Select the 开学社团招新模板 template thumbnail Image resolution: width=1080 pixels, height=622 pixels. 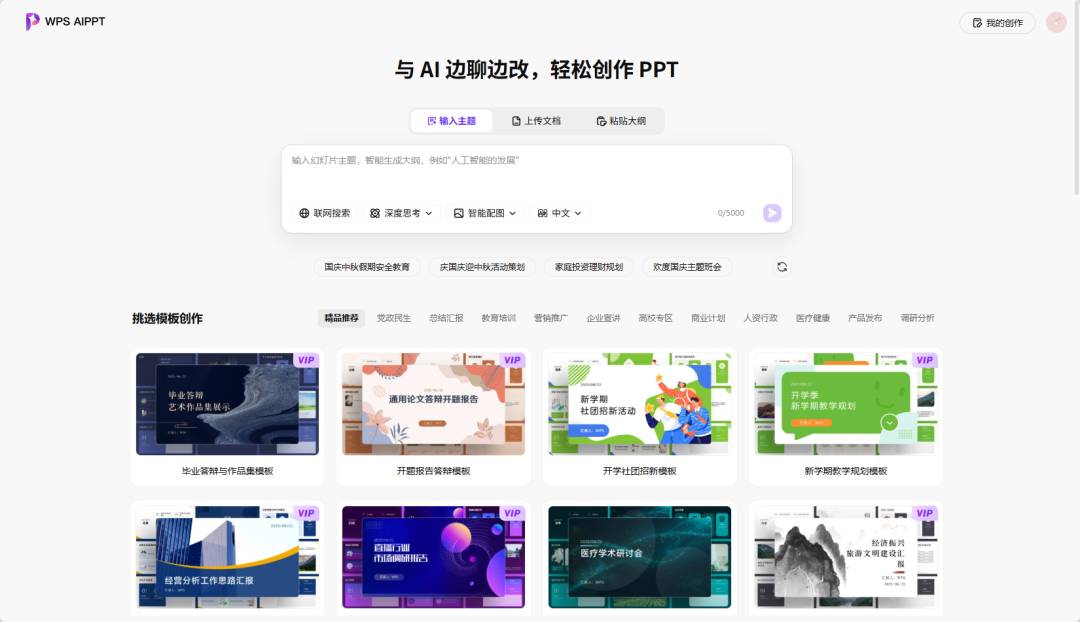(x=638, y=403)
